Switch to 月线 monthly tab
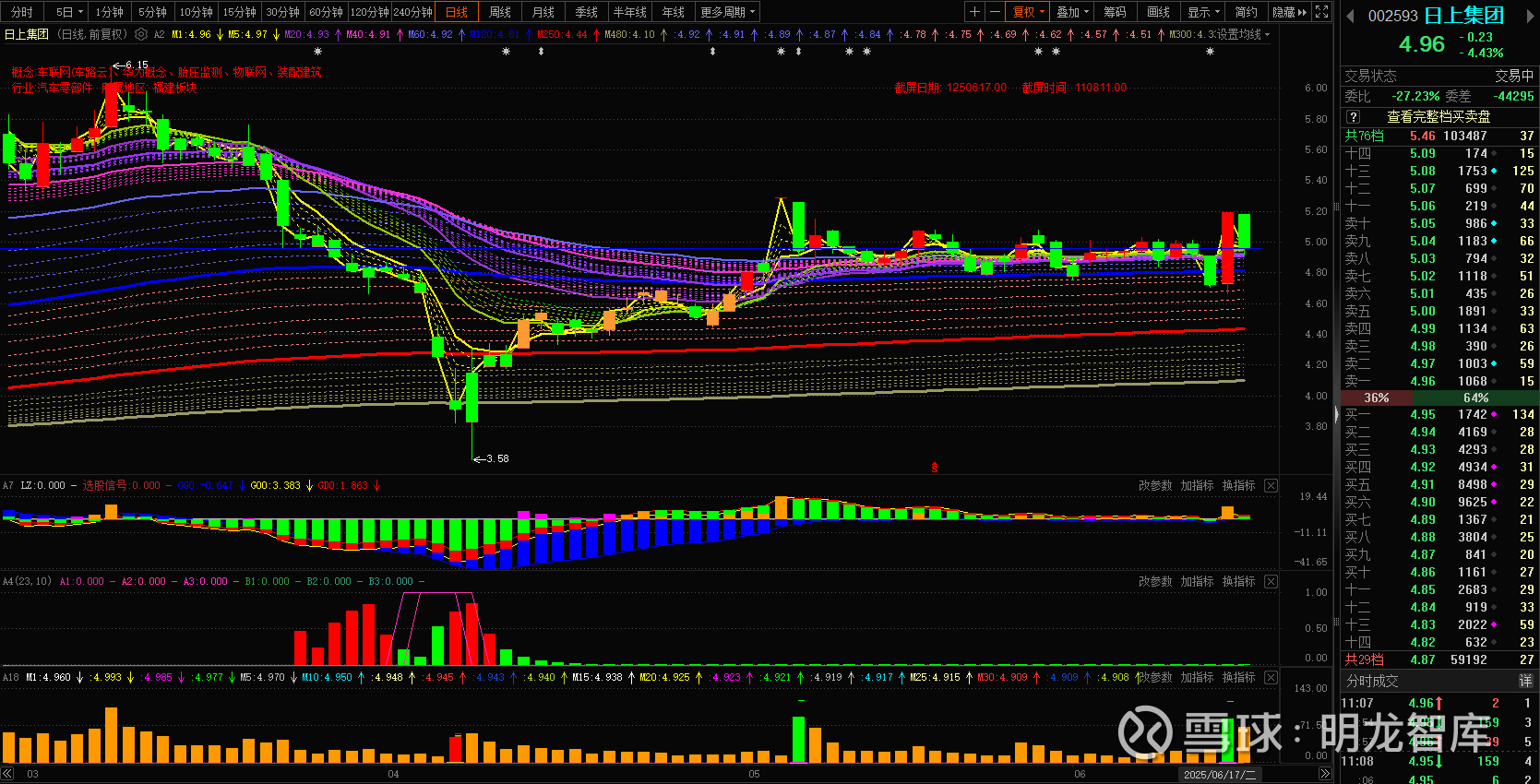This screenshot has height=784, width=1540. point(543,12)
